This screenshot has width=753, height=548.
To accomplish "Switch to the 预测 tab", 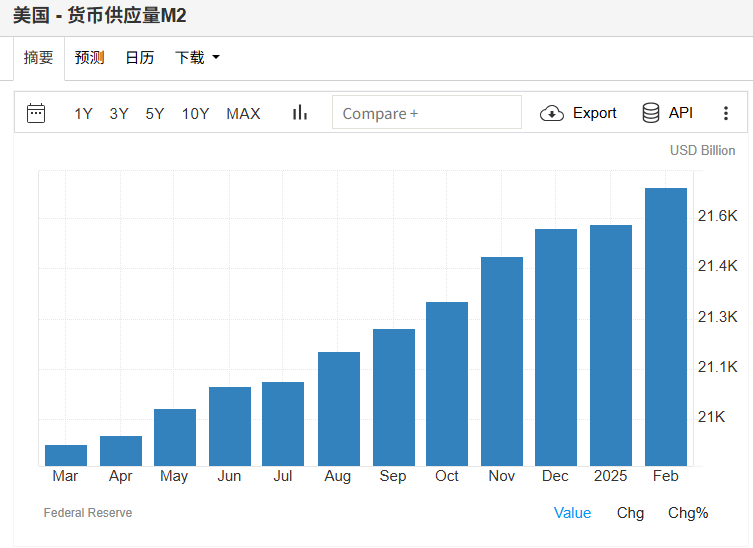I will (x=89, y=58).
